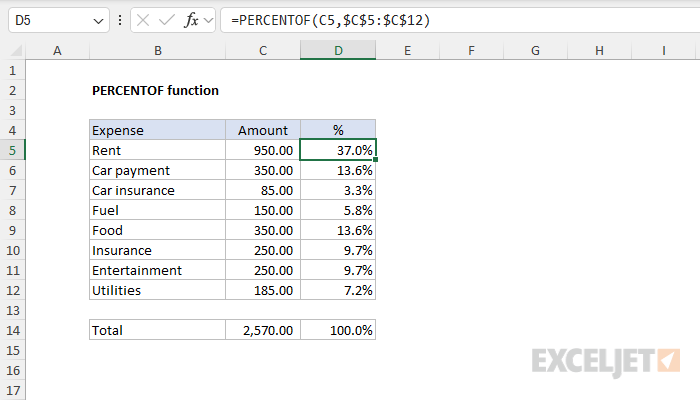
Task: Click the Enter checkmark formula icon
Action: tap(167, 20)
